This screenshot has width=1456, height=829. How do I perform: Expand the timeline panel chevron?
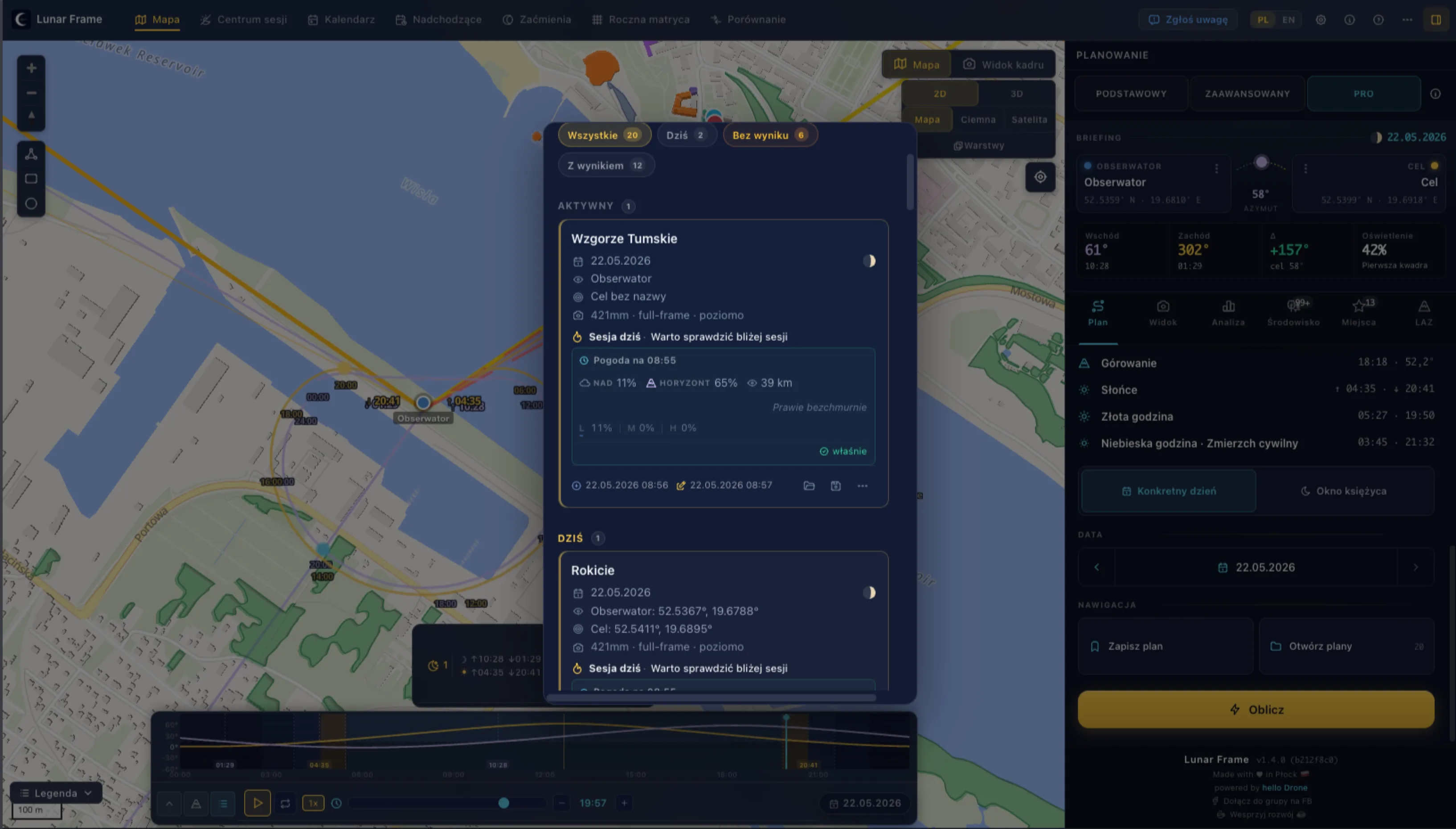[169, 803]
